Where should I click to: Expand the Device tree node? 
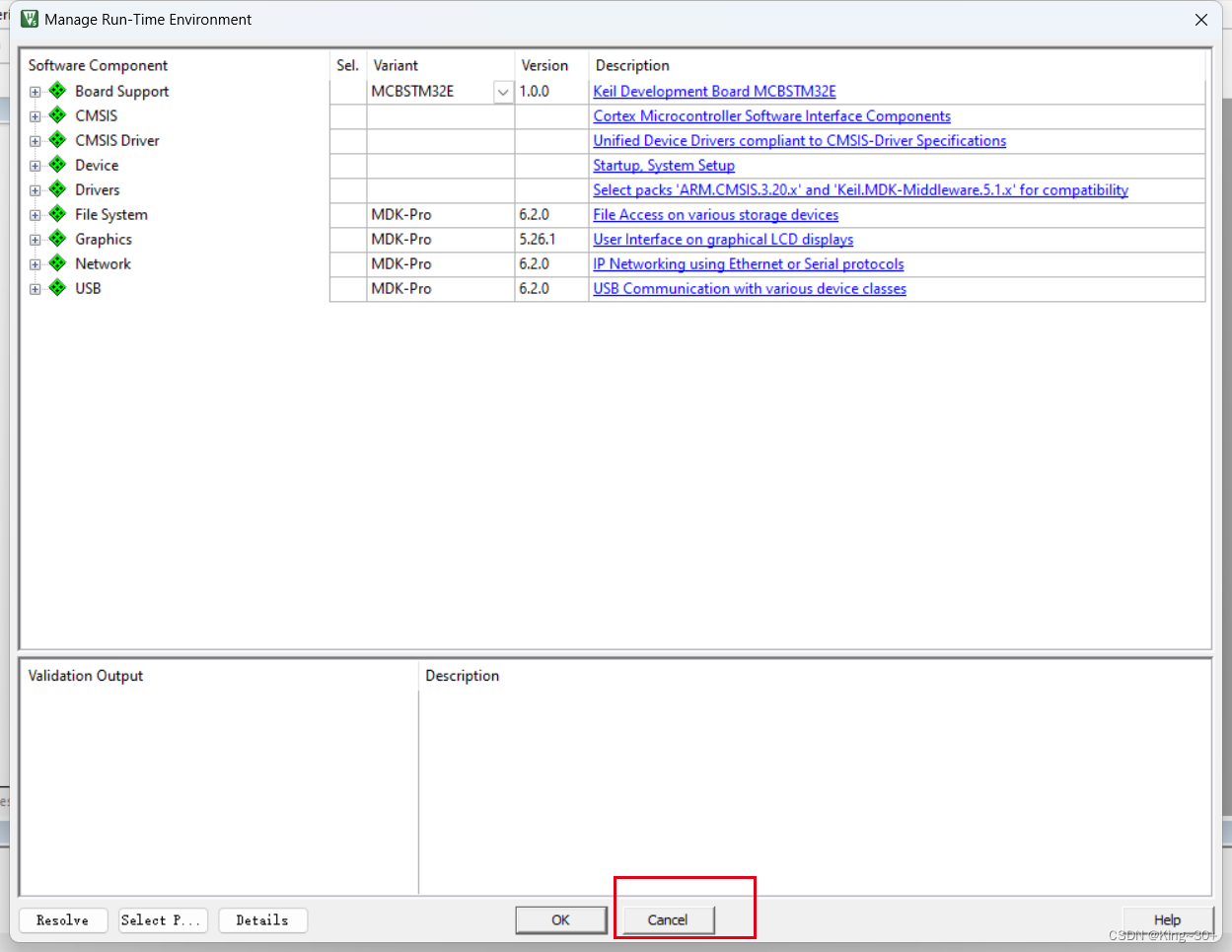pyautogui.click(x=35, y=166)
